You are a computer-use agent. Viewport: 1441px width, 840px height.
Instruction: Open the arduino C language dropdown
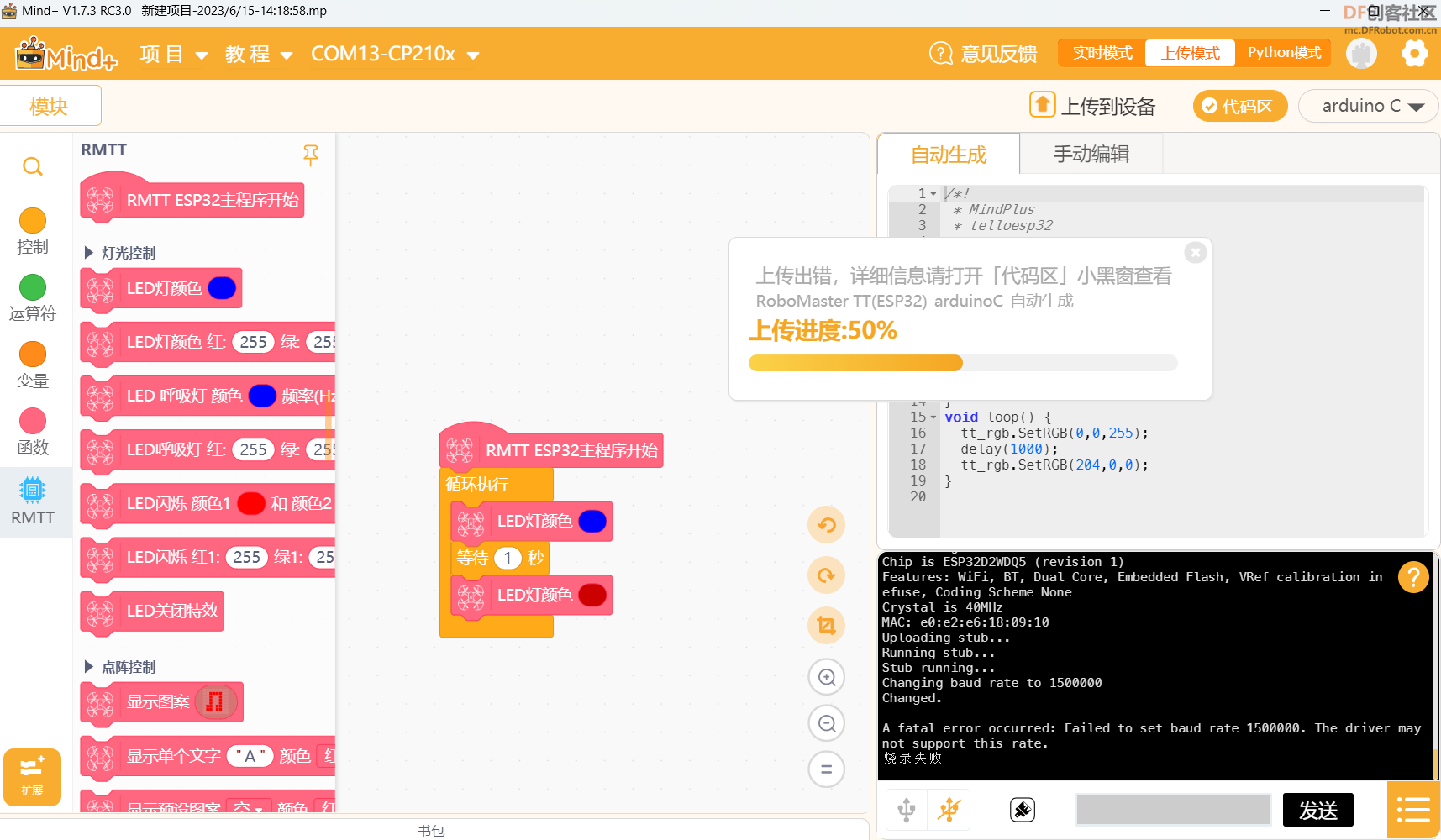click(1369, 106)
